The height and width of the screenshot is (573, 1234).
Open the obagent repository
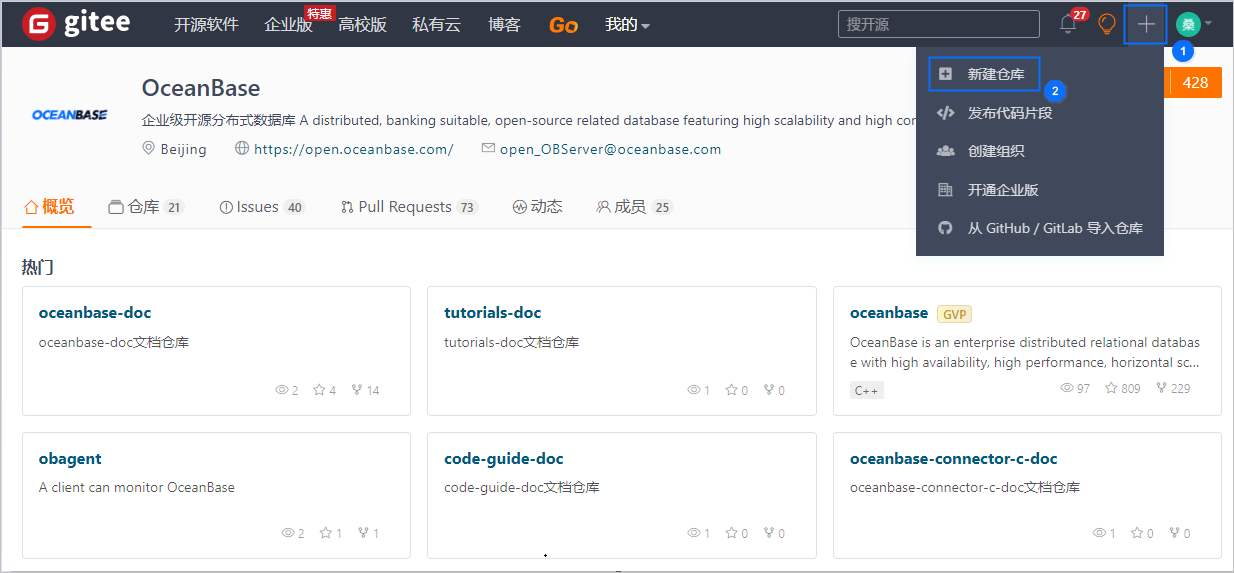click(x=70, y=459)
